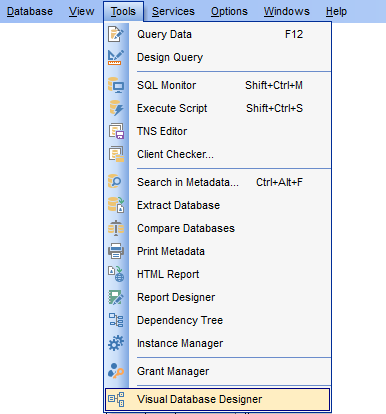
Task: Open Grant Manager
Action: point(218,371)
